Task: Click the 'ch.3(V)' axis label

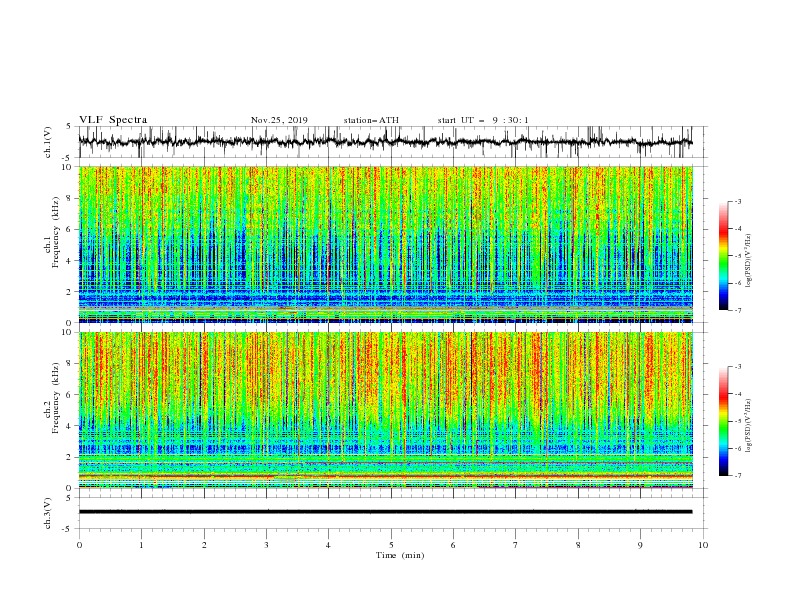Action: coord(47,513)
